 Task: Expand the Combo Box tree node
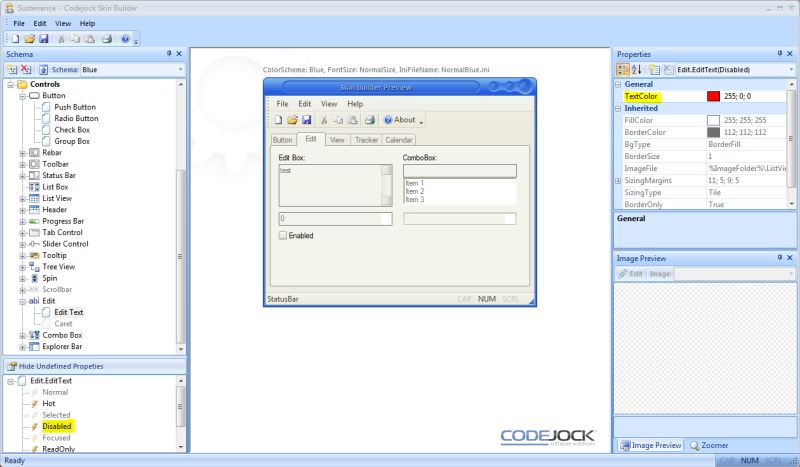[22, 336]
